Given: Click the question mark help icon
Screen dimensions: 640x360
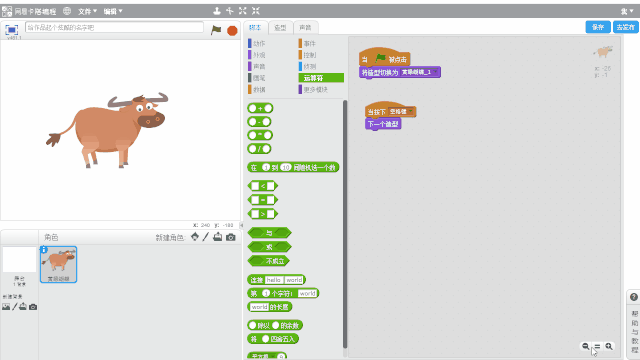Looking at the screenshot, I should click(633, 297).
